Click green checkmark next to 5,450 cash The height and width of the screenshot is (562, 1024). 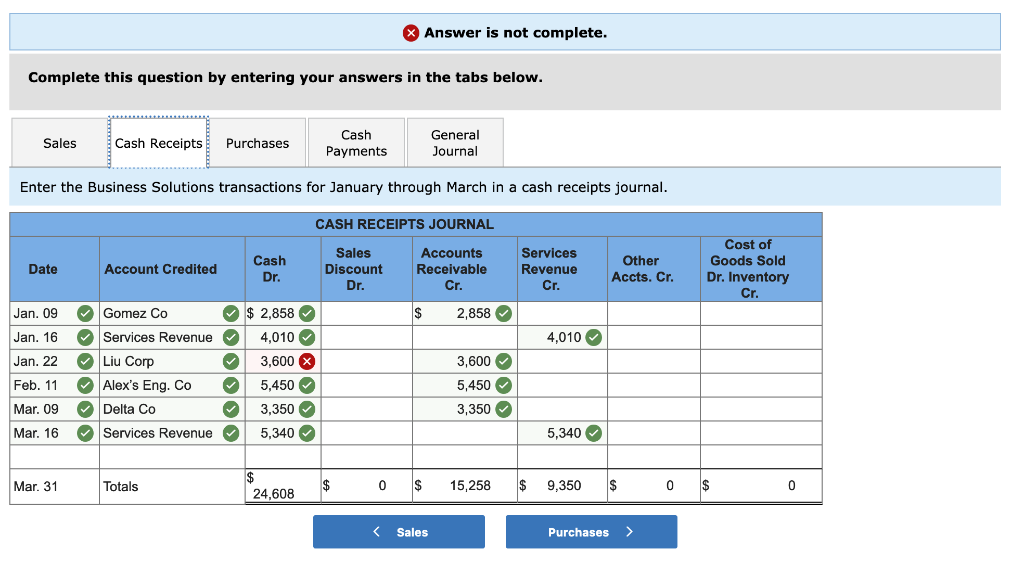pyautogui.click(x=307, y=385)
